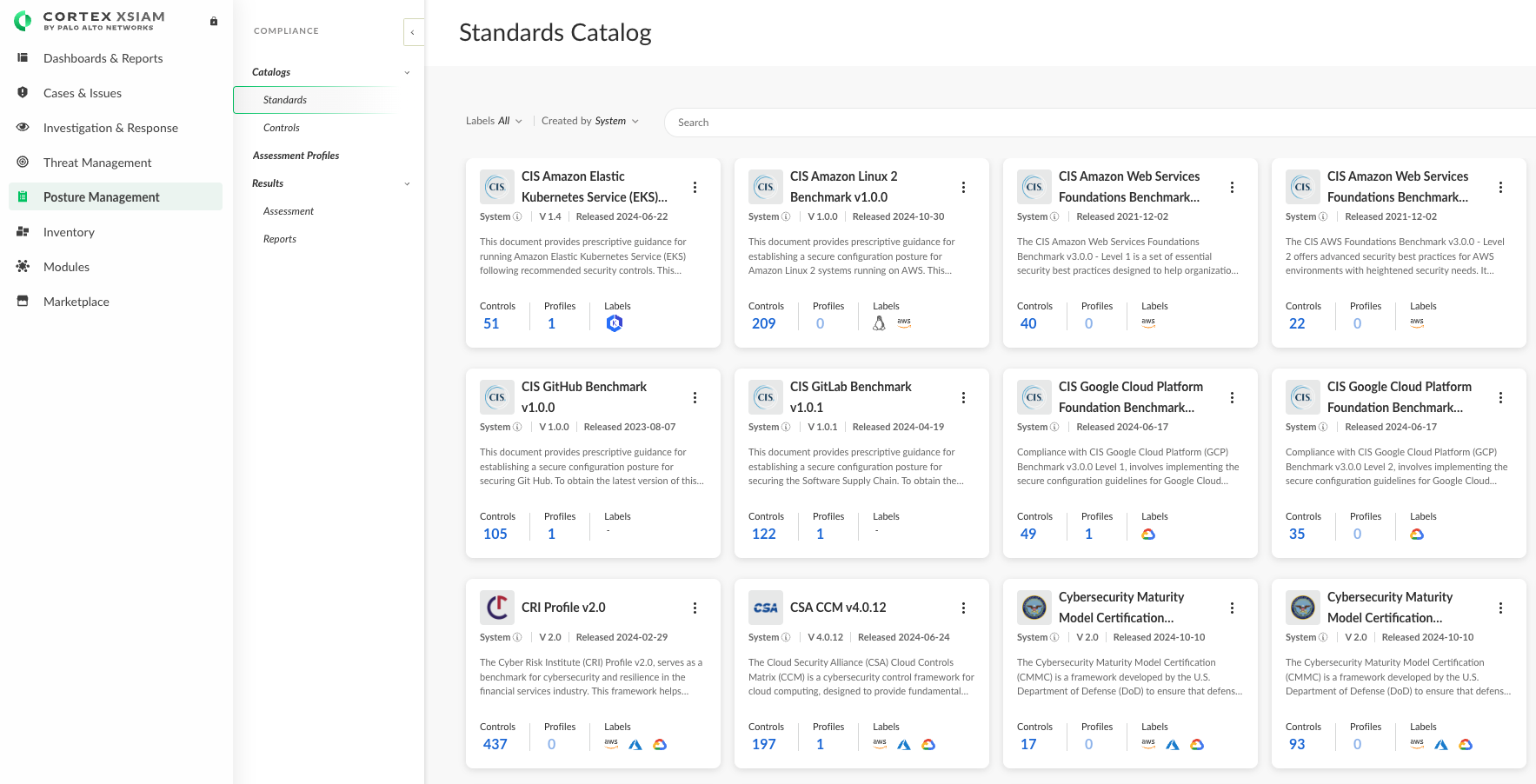Go to Posture Management
The image size is (1536, 784).
116,197
